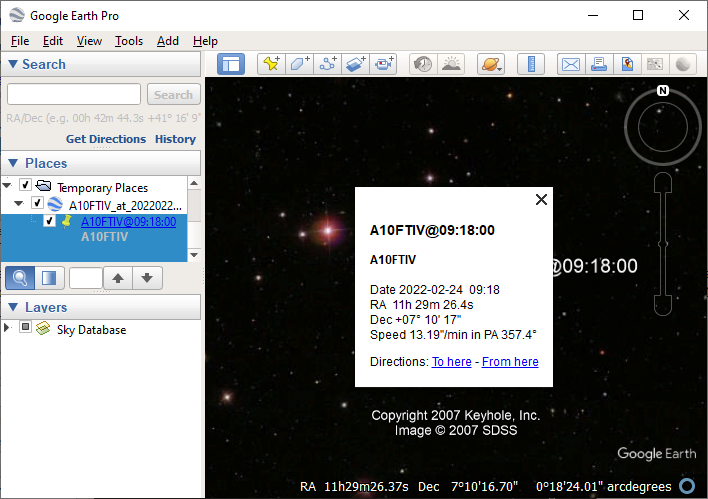Open the Tools menu
Image resolution: width=708 pixels, height=499 pixels.
129,41
